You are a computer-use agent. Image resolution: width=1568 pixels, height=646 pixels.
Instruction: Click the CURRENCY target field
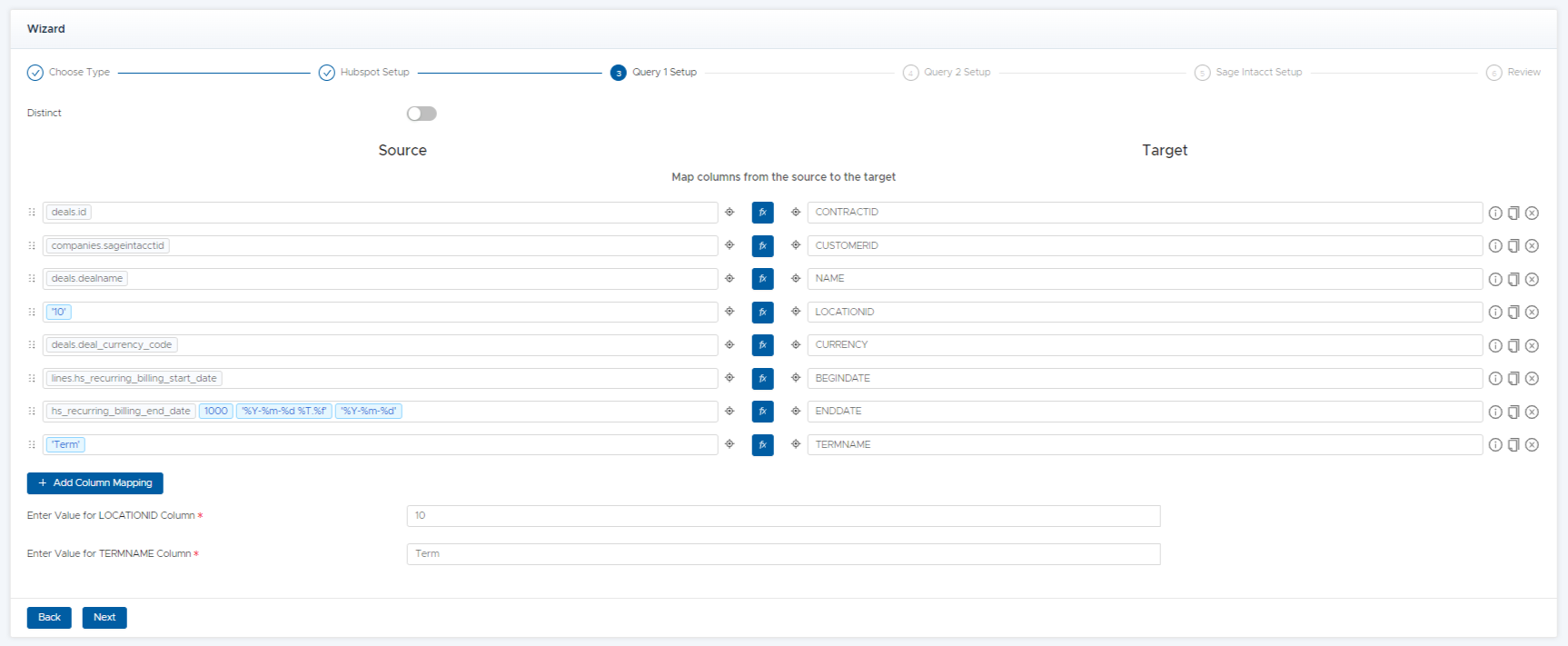(x=1145, y=345)
